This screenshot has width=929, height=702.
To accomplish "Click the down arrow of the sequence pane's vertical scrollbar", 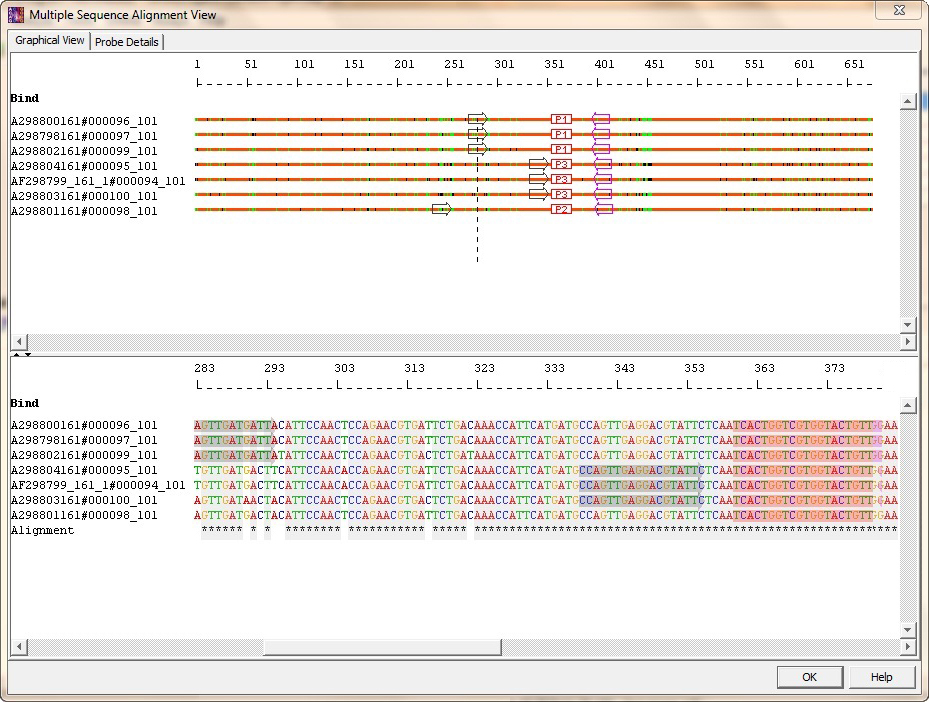I will tap(908, 630).
